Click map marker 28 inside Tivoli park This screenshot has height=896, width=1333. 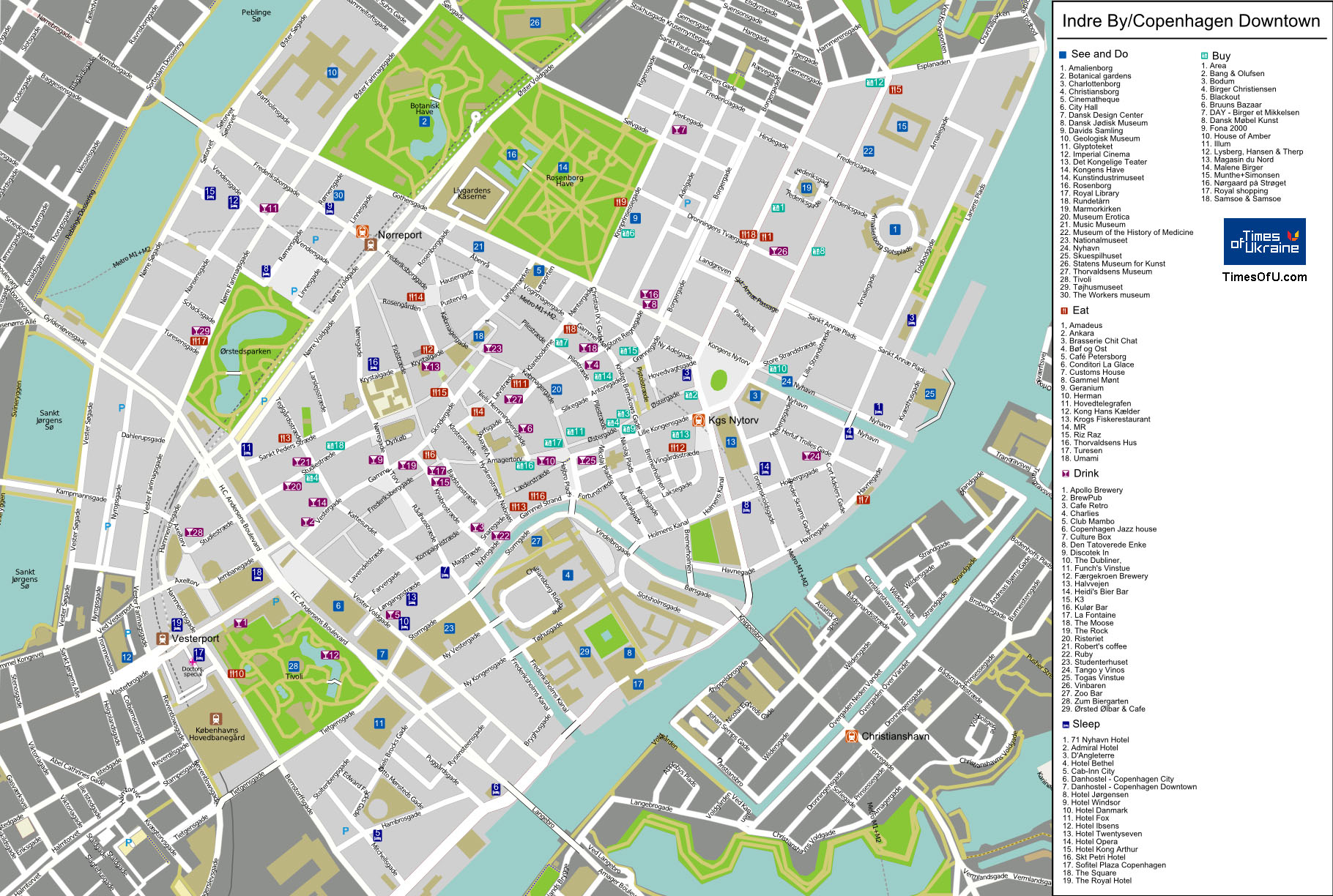click(x=294, y=666)
